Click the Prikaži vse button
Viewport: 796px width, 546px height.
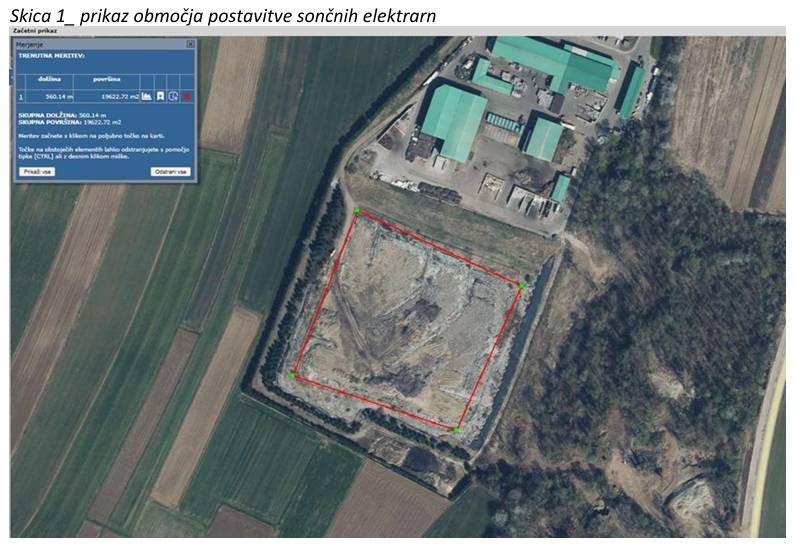point(37,172)
